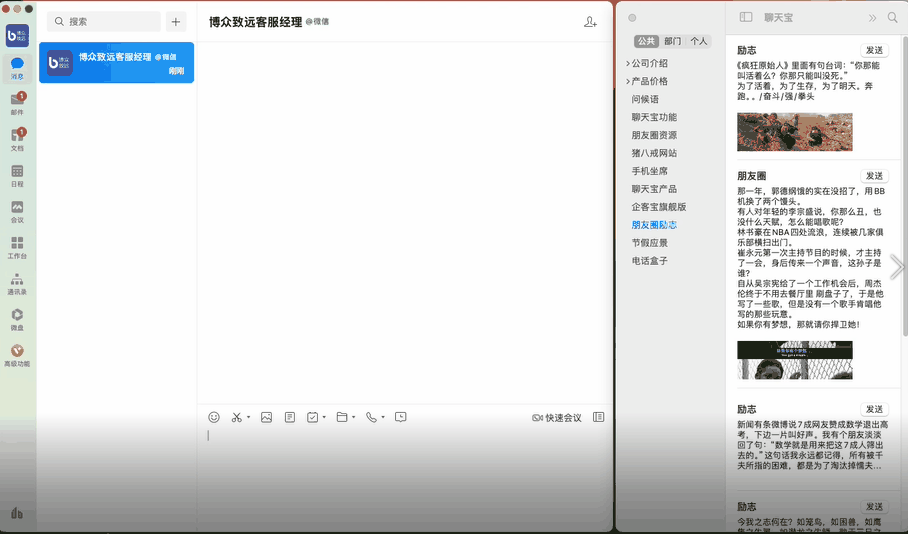Toggle the chat side panel icon
The width and height of the screenshot is (908, 534).
tap(598, 417)
